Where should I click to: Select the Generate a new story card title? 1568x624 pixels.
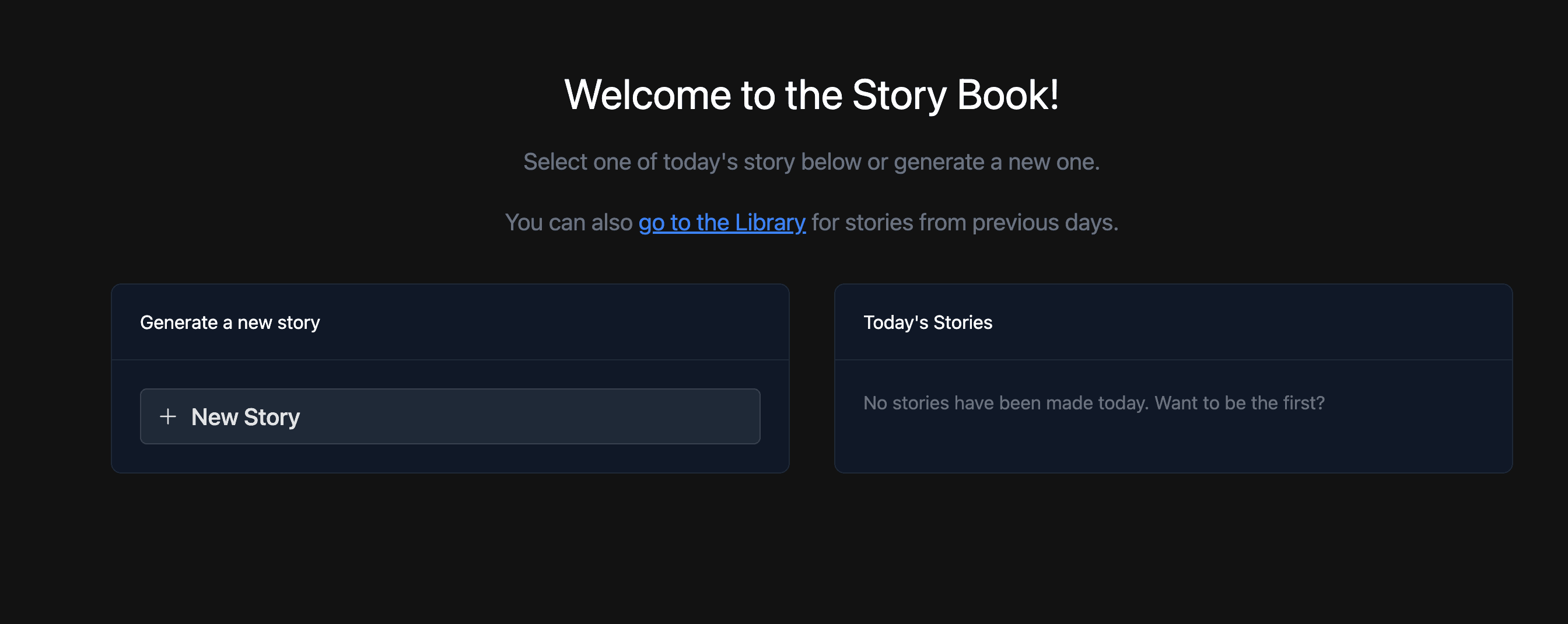pos(230,322)
